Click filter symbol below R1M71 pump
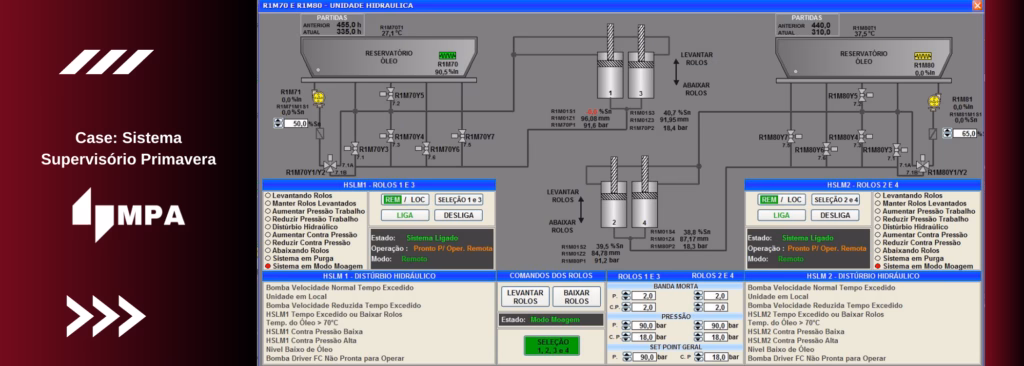1024x366 pixels. pos(319,133)
